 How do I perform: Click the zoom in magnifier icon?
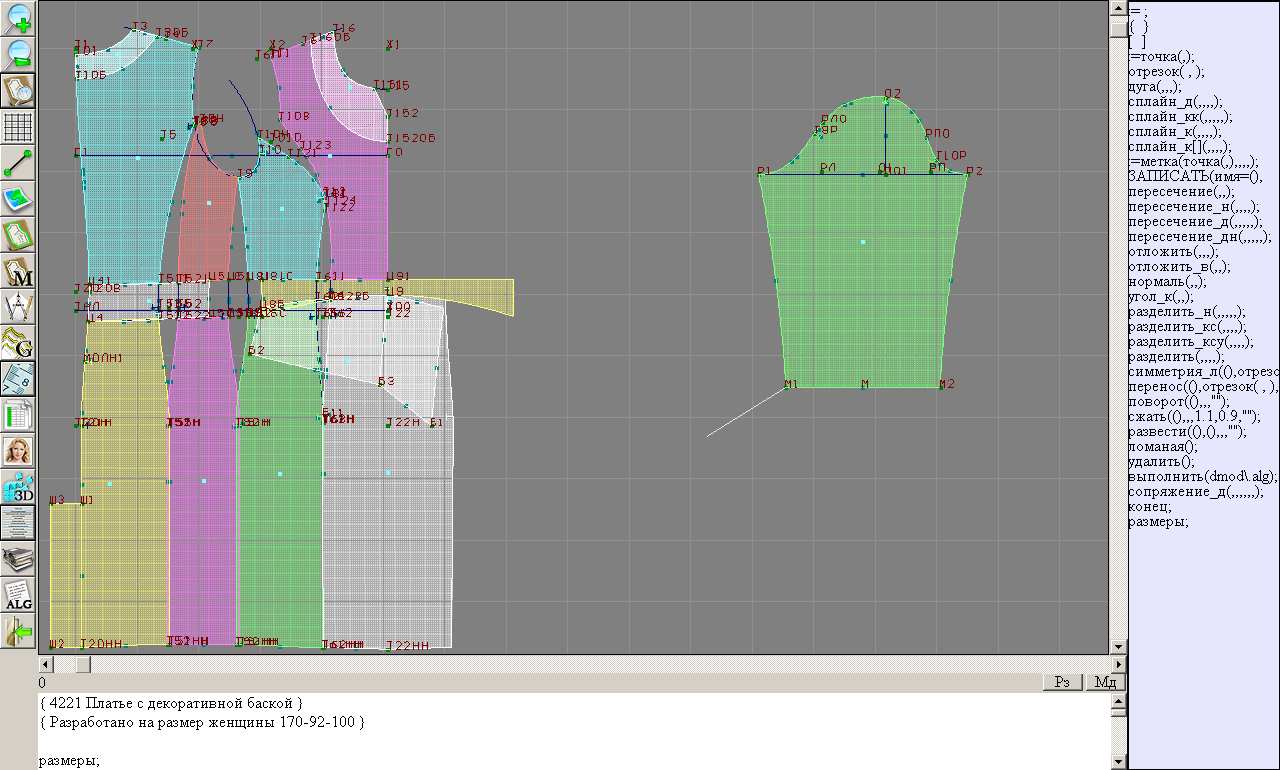(x=19, y=18)
